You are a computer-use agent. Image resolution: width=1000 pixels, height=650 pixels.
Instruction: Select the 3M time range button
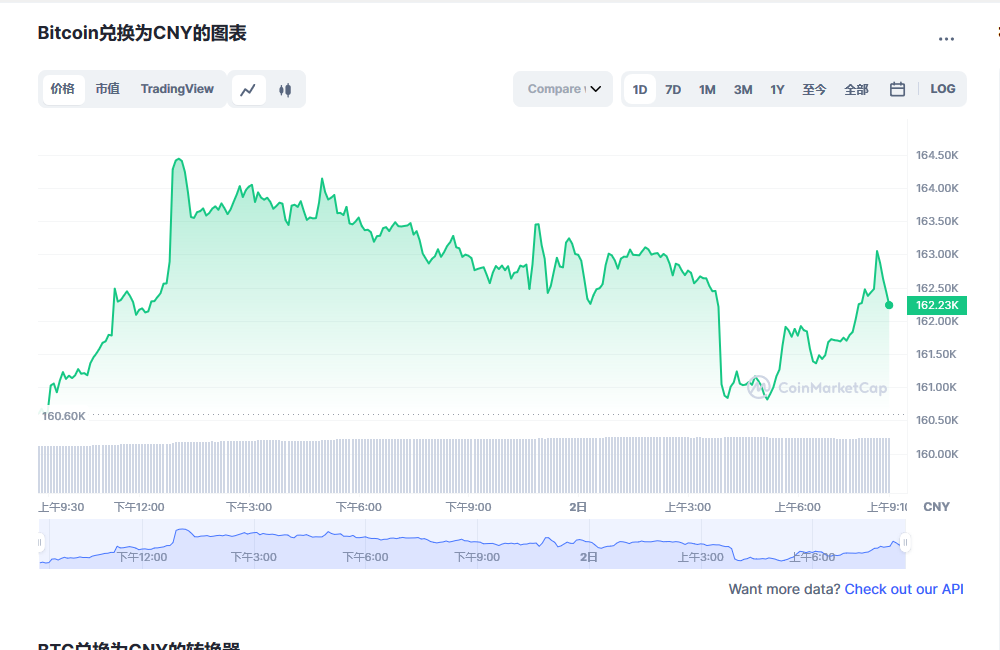pyautogui.click(x=742, y=89)
